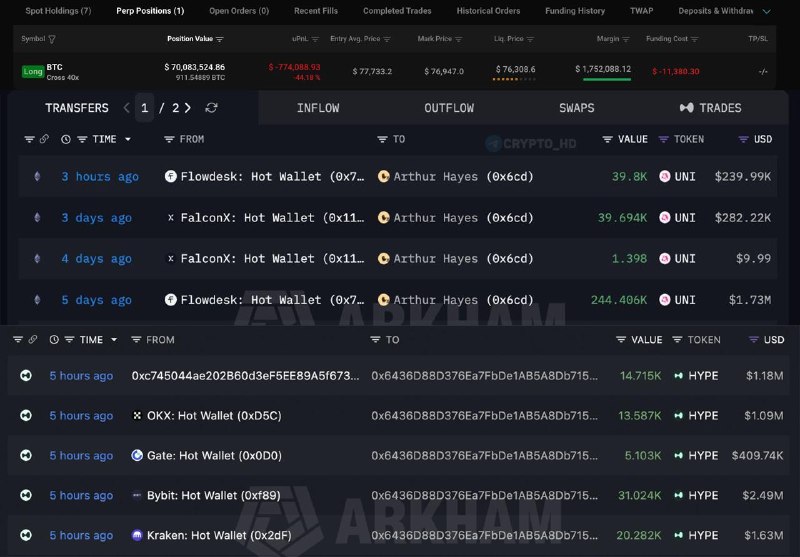Sort by Margin column icon
This screenshot has height=557, width=800.
pos(626,39)
